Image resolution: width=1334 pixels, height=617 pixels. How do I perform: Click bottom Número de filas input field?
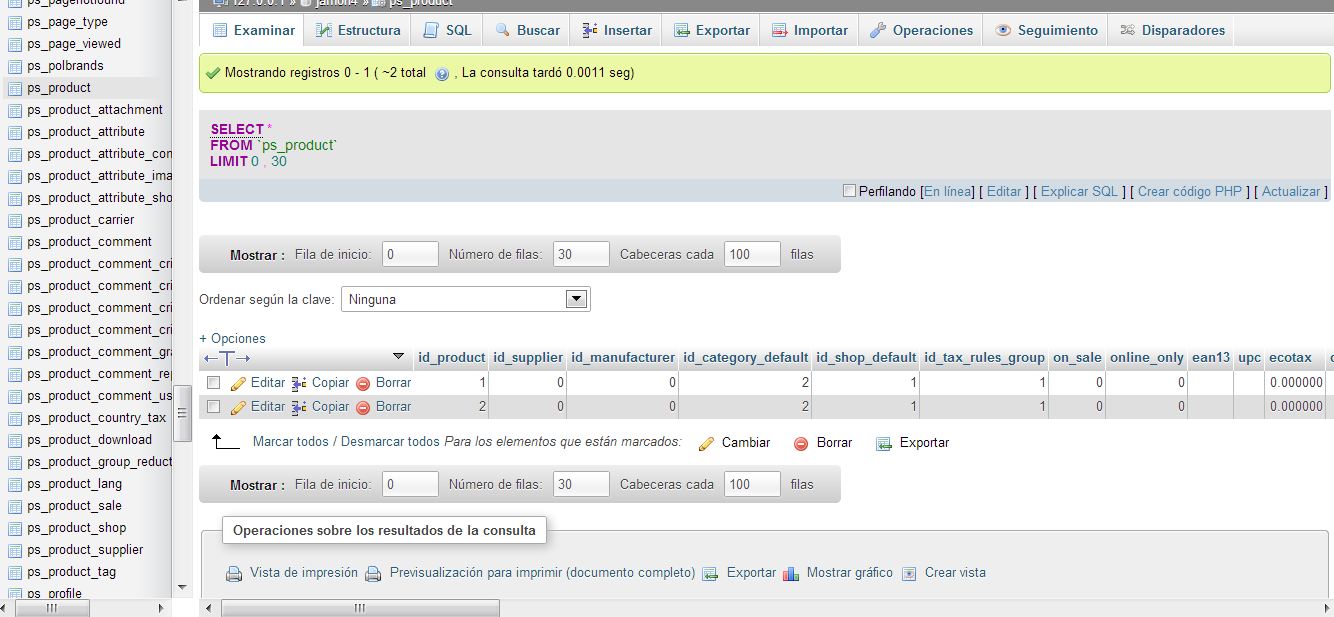coord(581,484)
